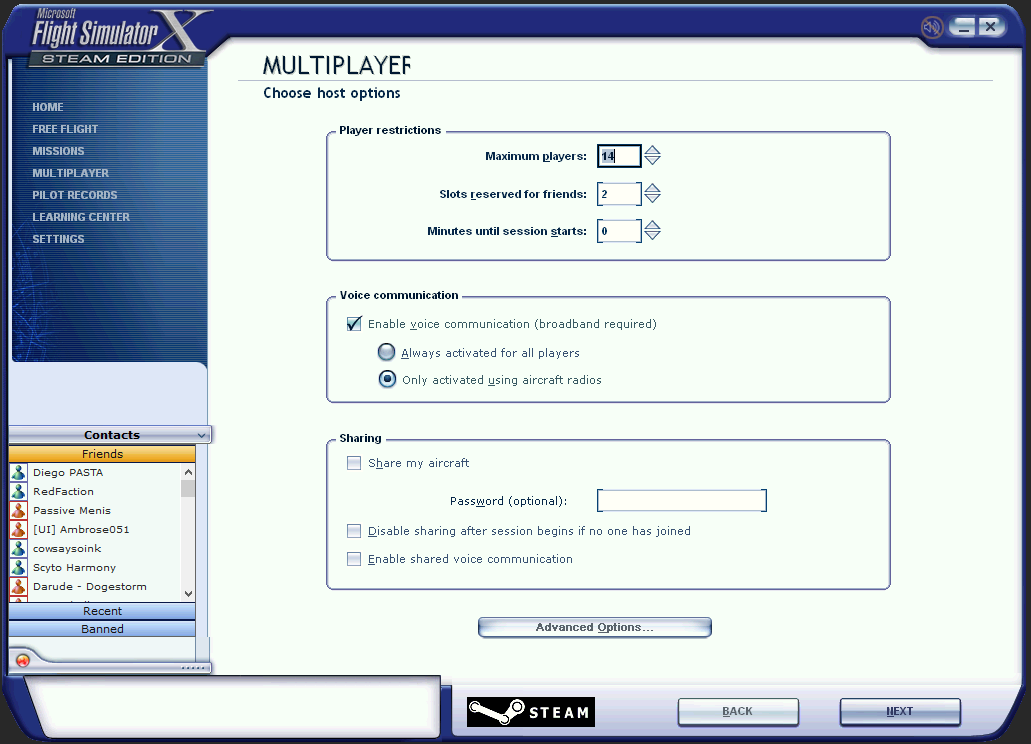Click Scyto Harmony's friend status icon
The width and height of the screenshot is (1031, 744).
[18, 568]
